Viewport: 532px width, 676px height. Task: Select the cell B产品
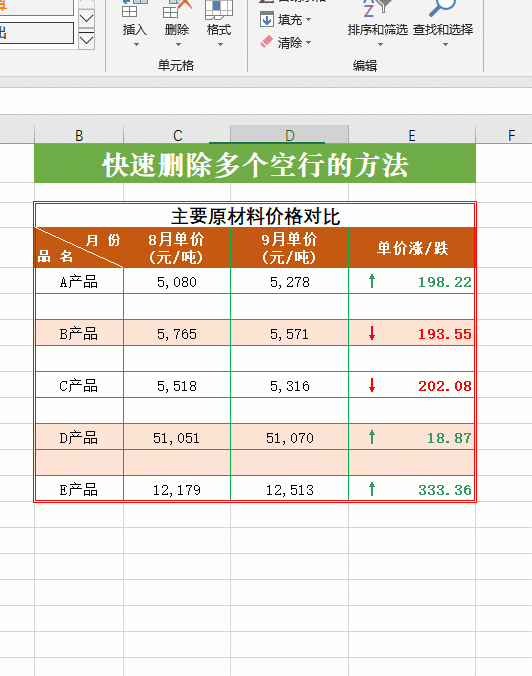tap(79, 333)
